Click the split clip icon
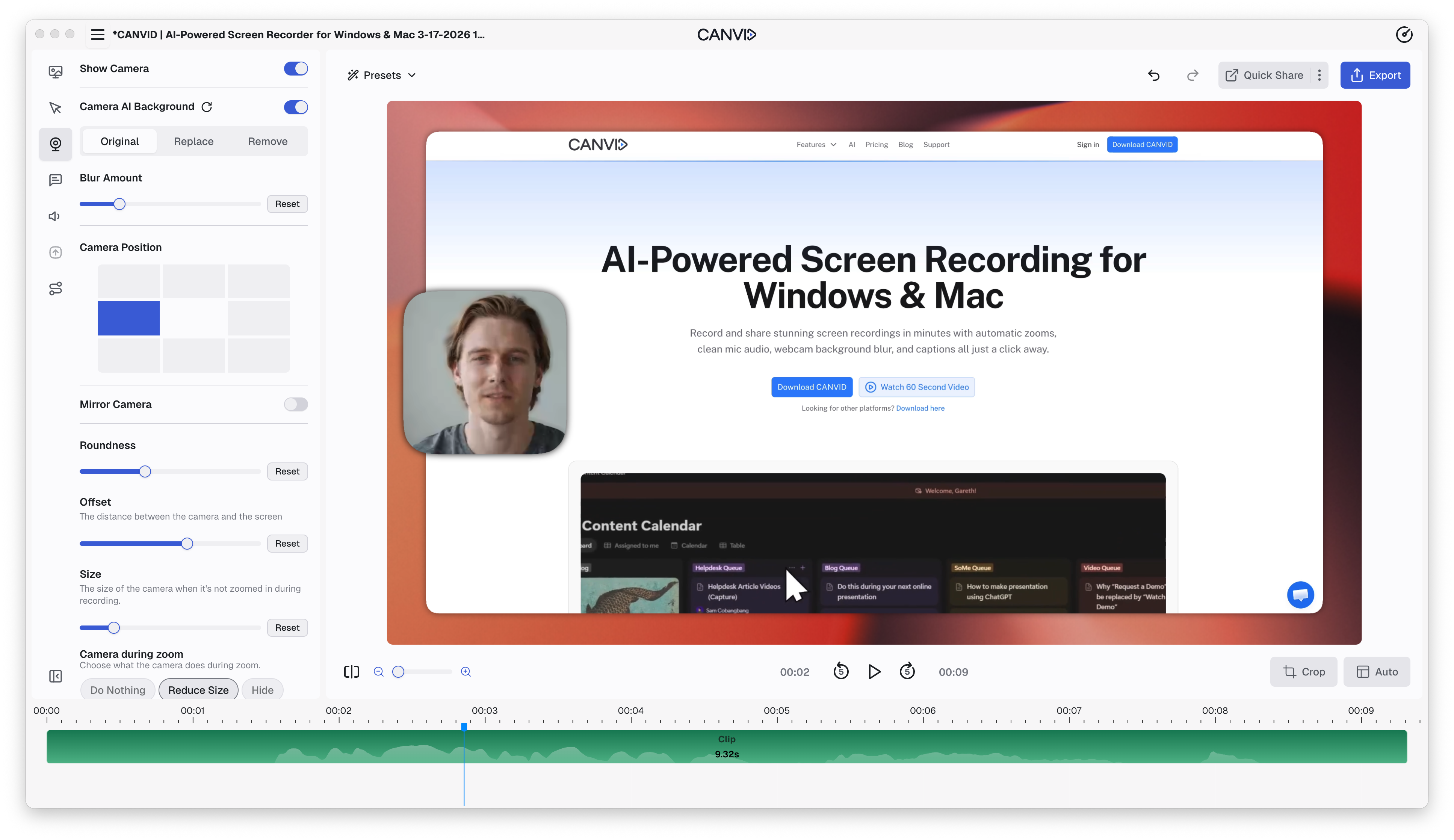1454x840 pixels. click(351, 672)
